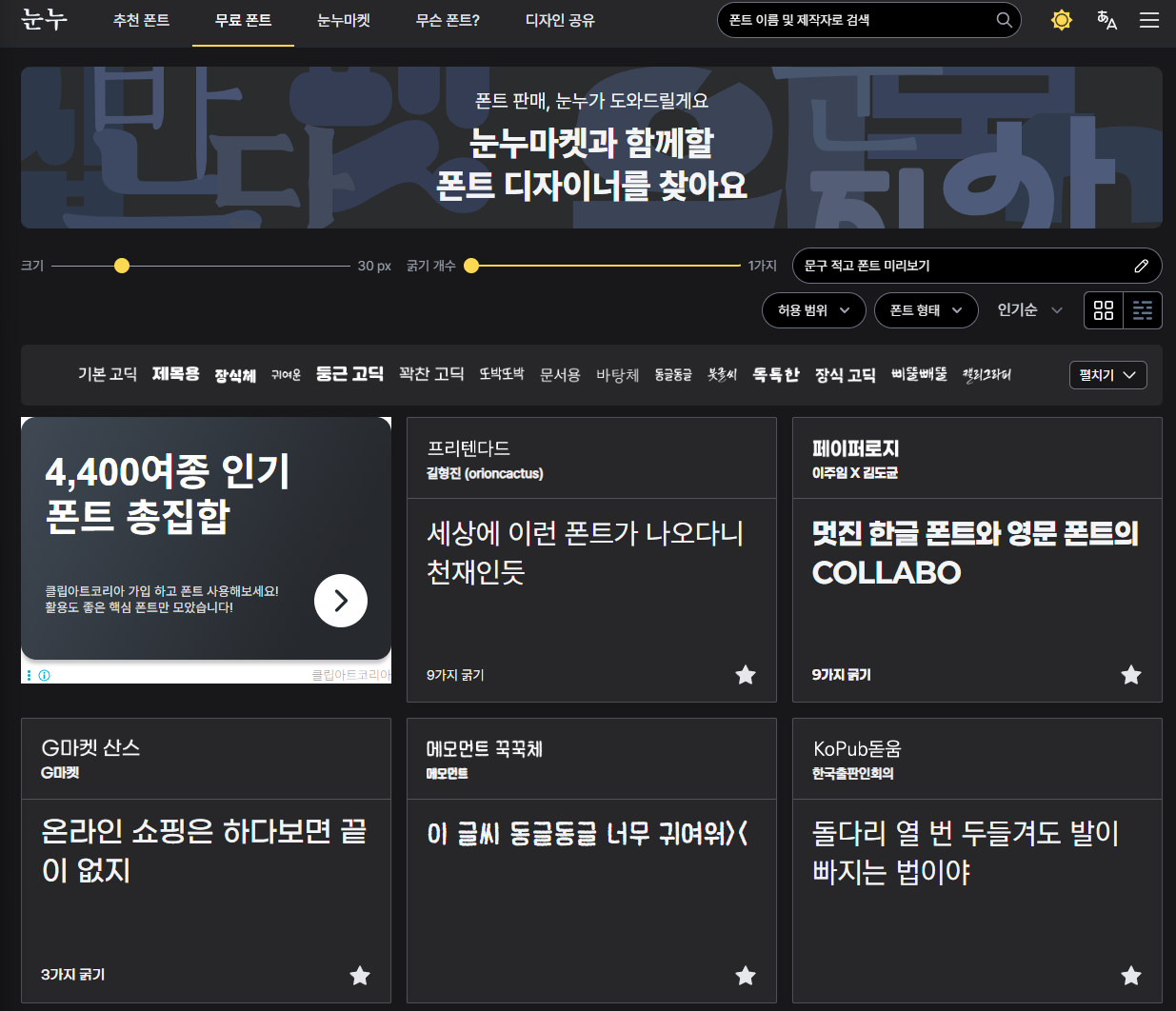This screenshot has width=1176, height=1011.
Task: Star the 페이퍼로지 font card
Action: point(1131,674)
